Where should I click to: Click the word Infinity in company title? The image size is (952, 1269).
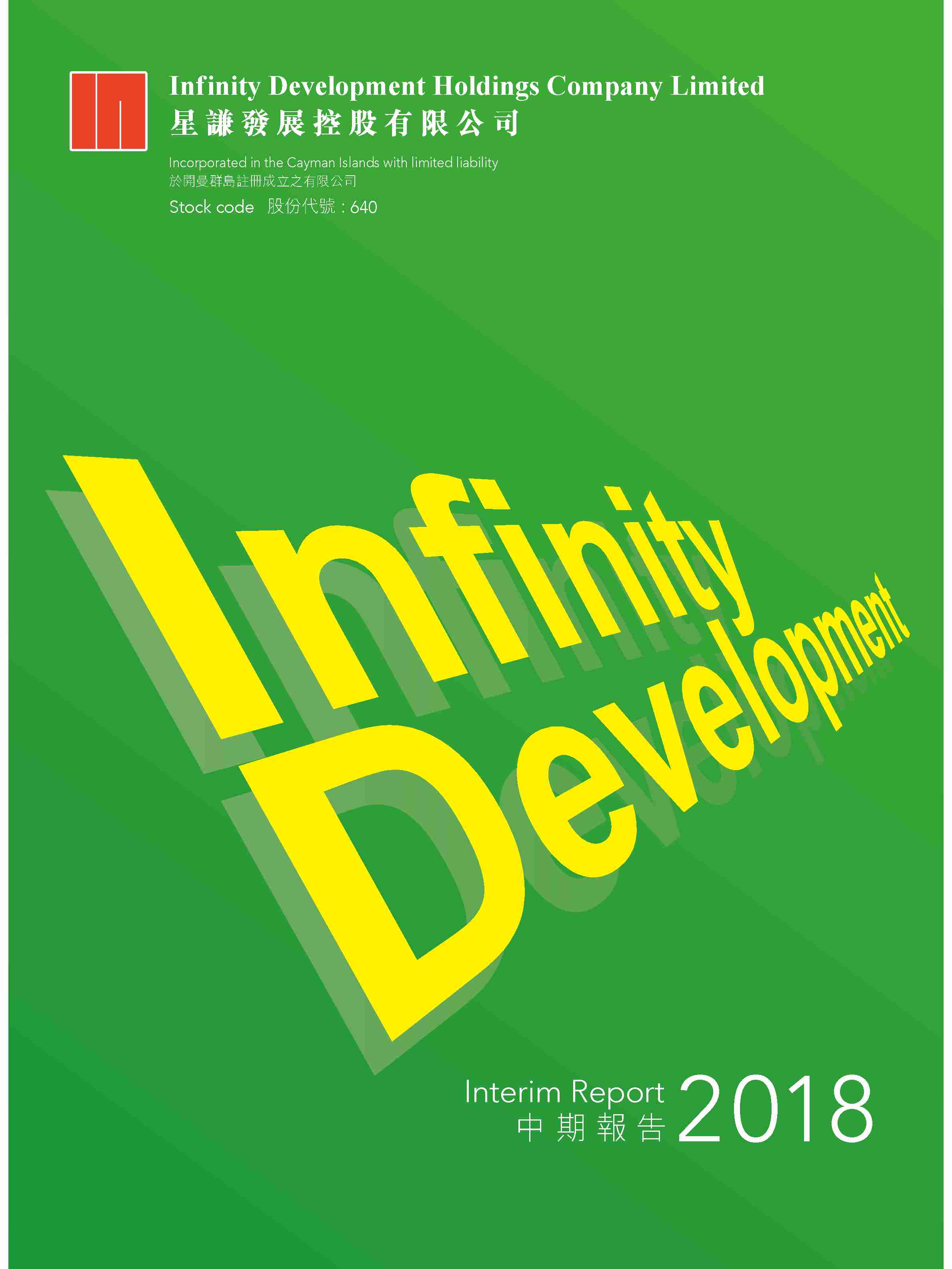coord(215,87)
